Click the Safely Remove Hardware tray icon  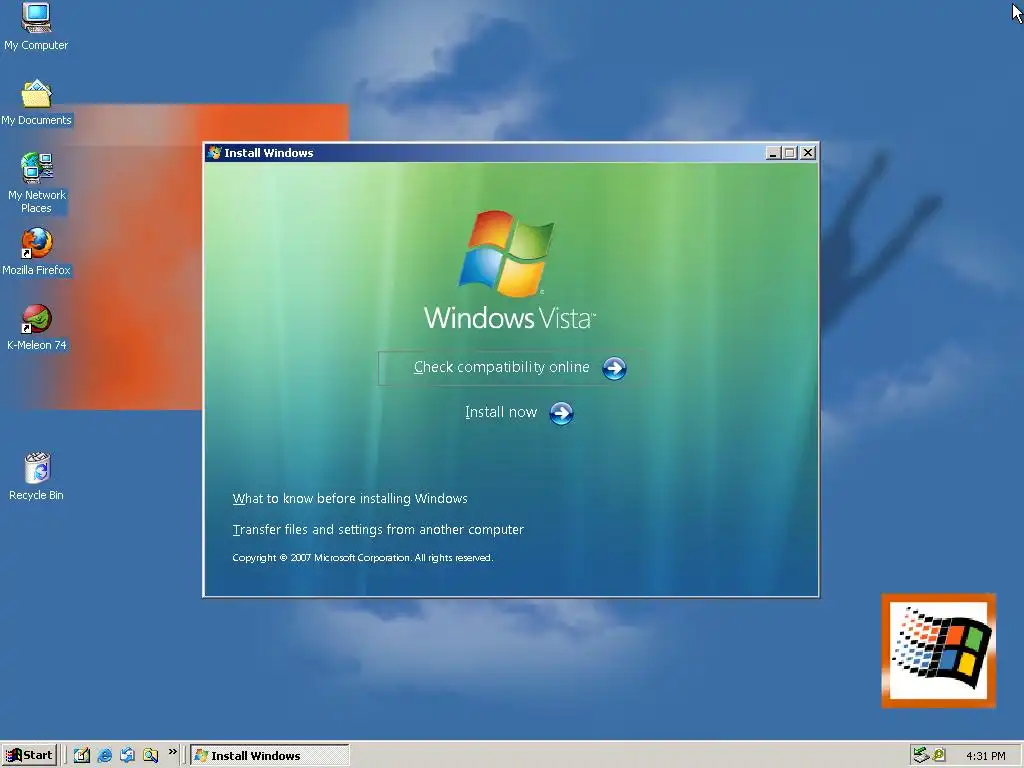point(921,756)
